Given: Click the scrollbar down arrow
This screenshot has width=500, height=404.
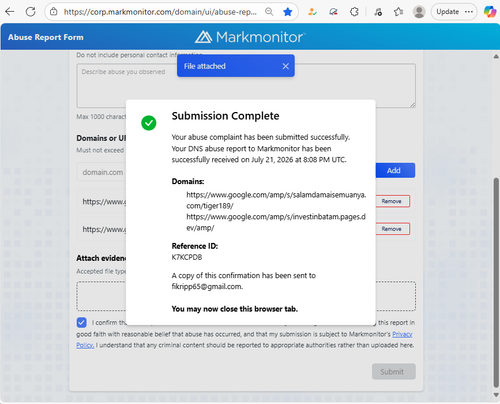Looking at the screenshot, I should coord(496,395).
